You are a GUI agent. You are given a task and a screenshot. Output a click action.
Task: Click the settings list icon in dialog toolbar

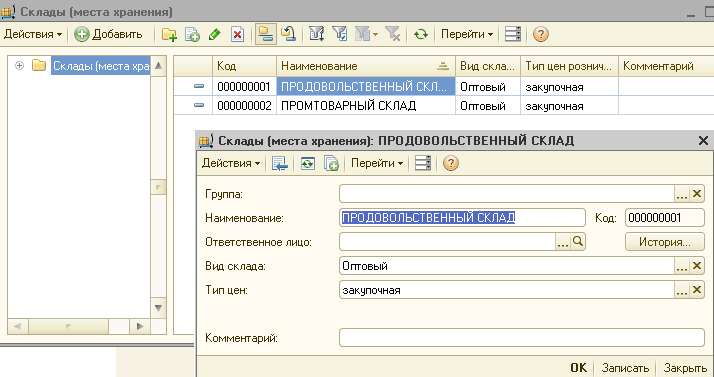pos(423,163)
